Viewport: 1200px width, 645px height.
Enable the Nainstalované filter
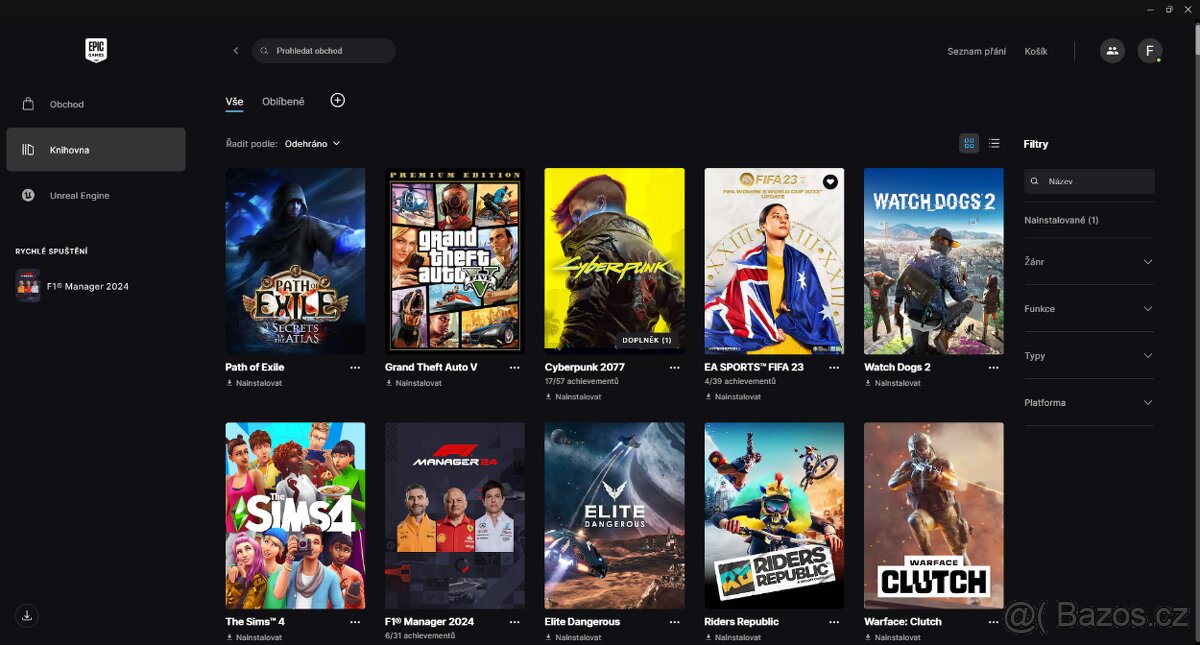pos(1060,220)
